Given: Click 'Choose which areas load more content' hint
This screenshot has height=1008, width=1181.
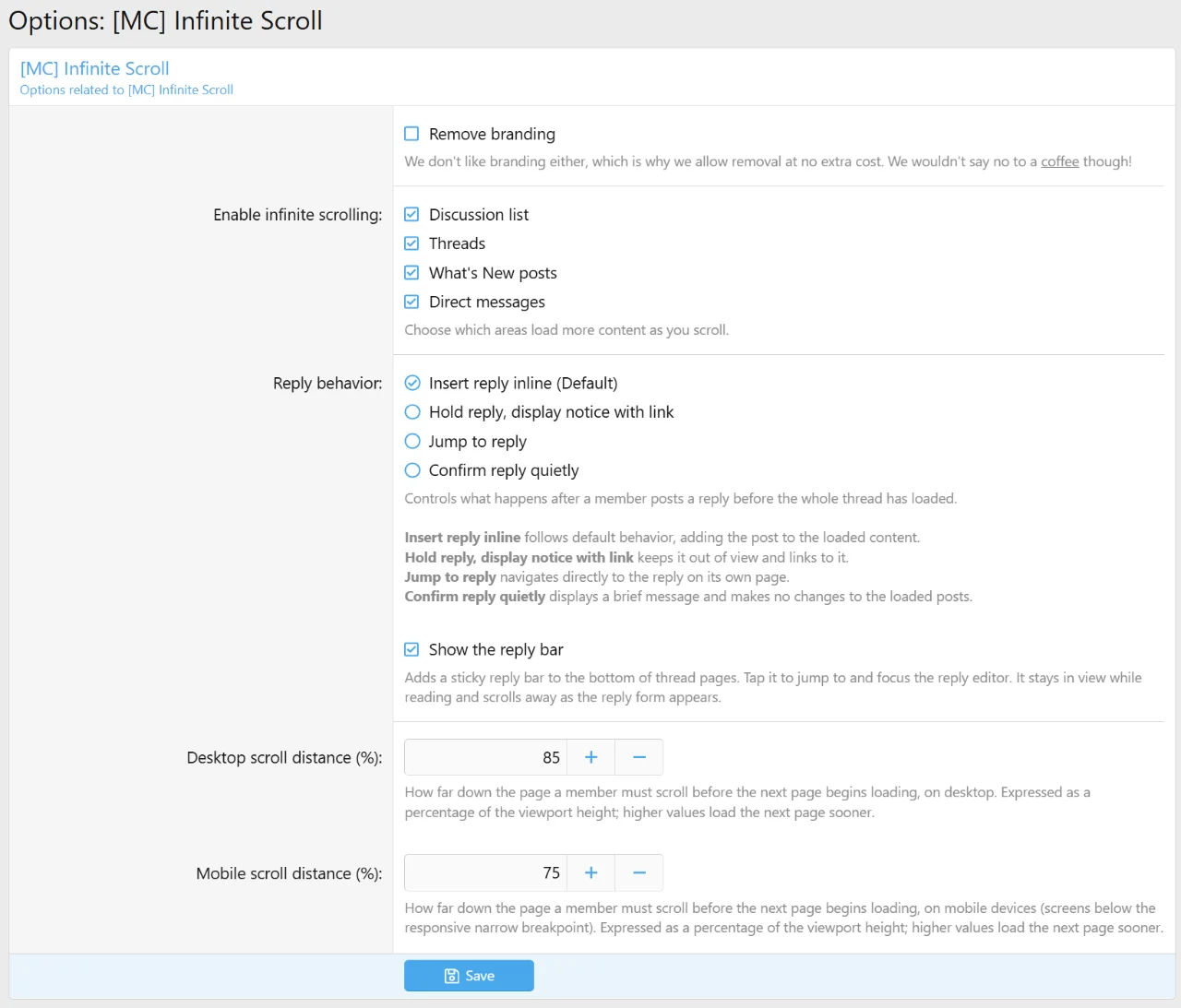Looking at the screenshot, I should [x=567, y=330].
